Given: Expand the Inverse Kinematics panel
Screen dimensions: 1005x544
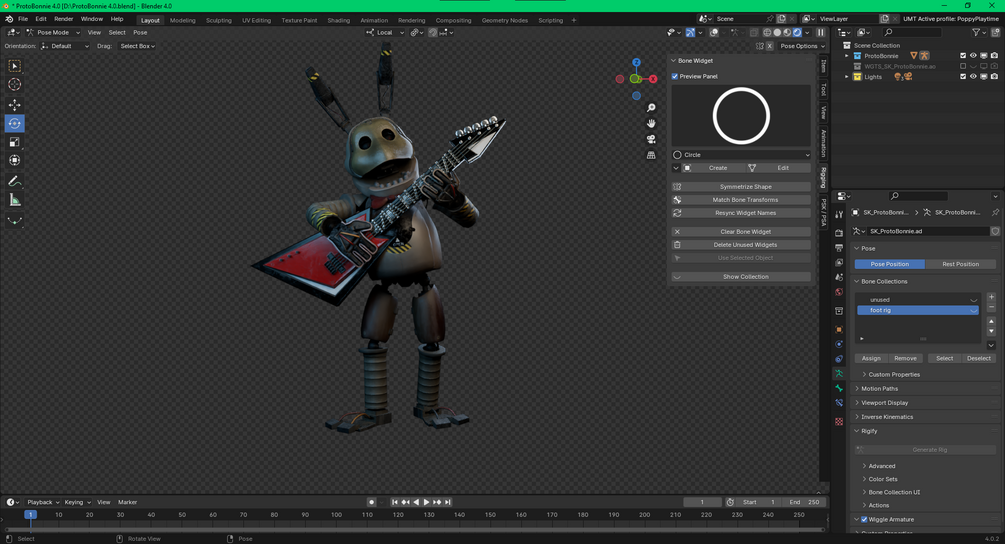Looking at the screenshot, I should coord(886,416).
